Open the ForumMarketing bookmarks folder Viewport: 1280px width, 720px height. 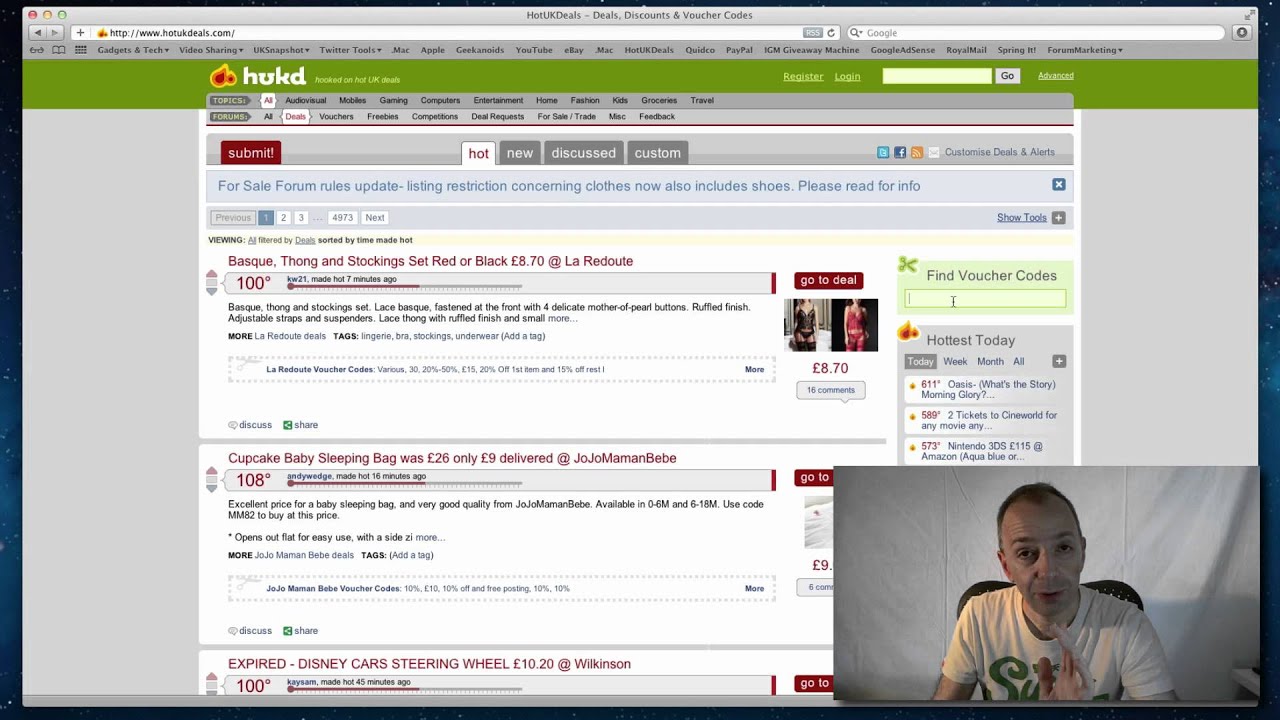[1085, 50]
